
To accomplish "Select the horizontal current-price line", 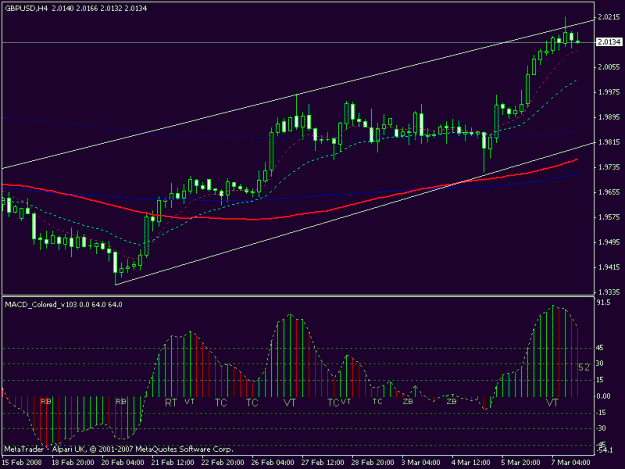I will pos(298,42).
